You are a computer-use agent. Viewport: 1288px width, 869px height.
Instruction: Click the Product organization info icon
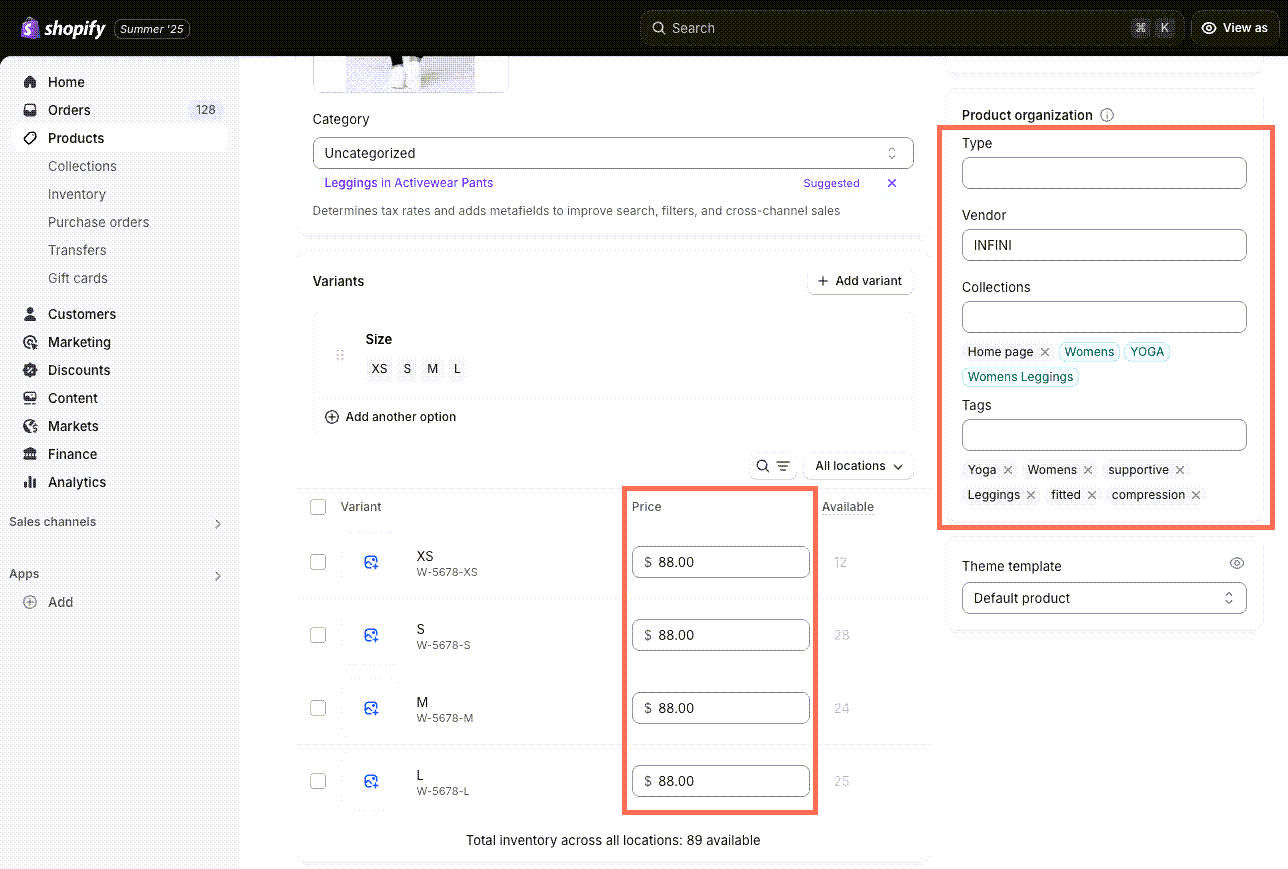(1107, 115)
